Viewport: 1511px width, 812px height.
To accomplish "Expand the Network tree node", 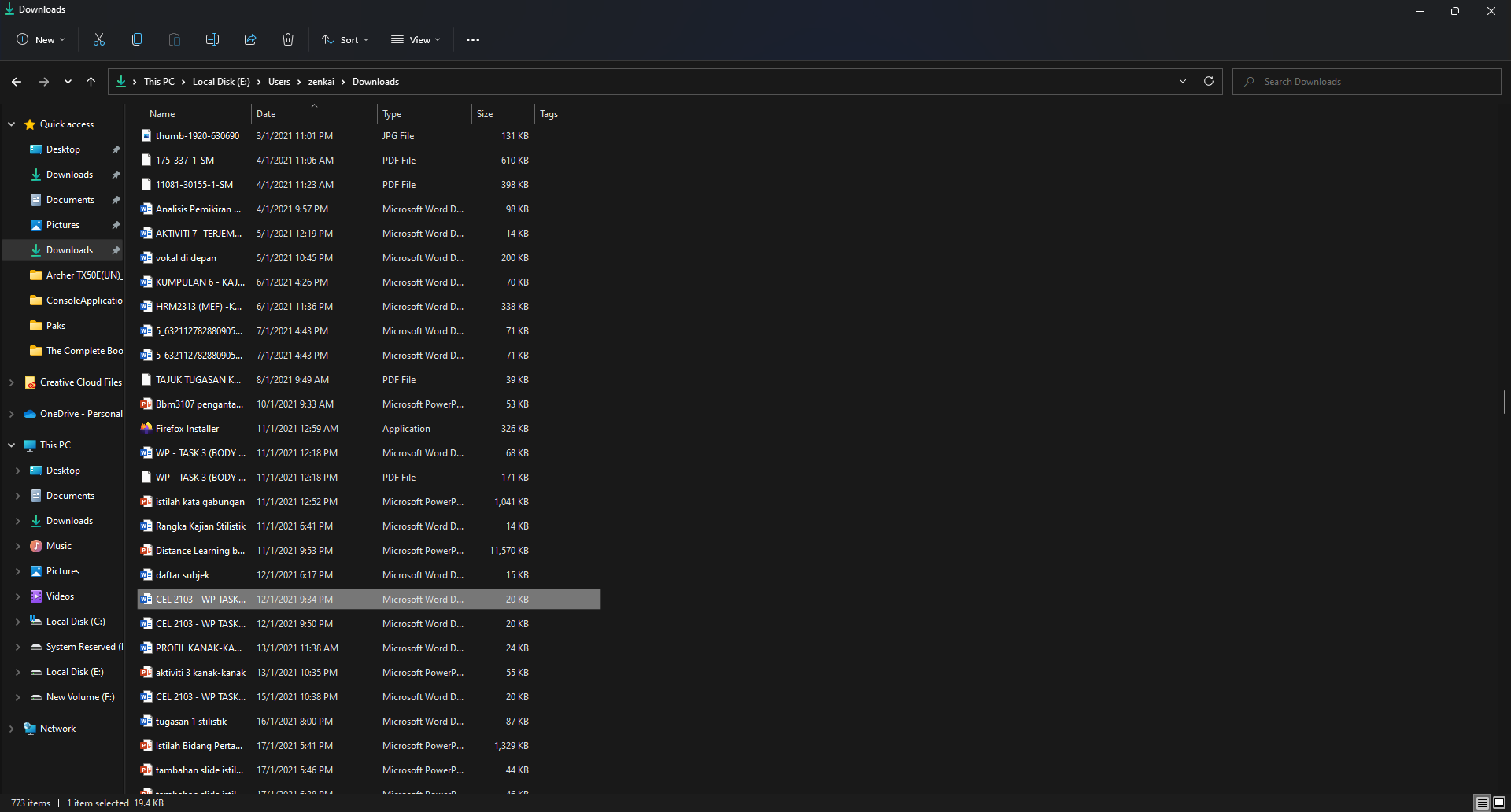I will pos(12,729).
